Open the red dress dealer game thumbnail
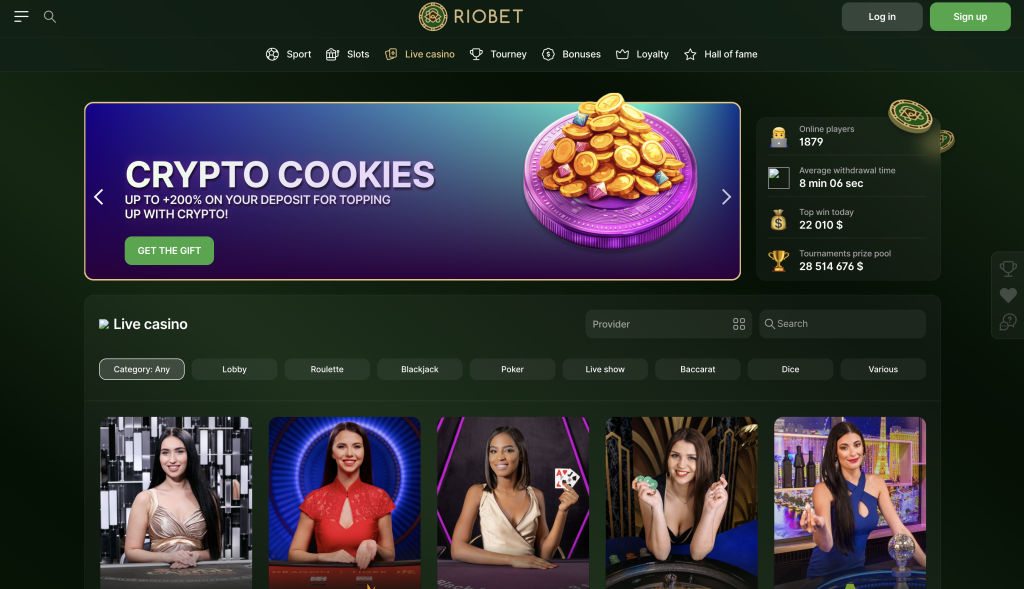Viewport: 1024px width, 589px height. [x=345, y=503]
